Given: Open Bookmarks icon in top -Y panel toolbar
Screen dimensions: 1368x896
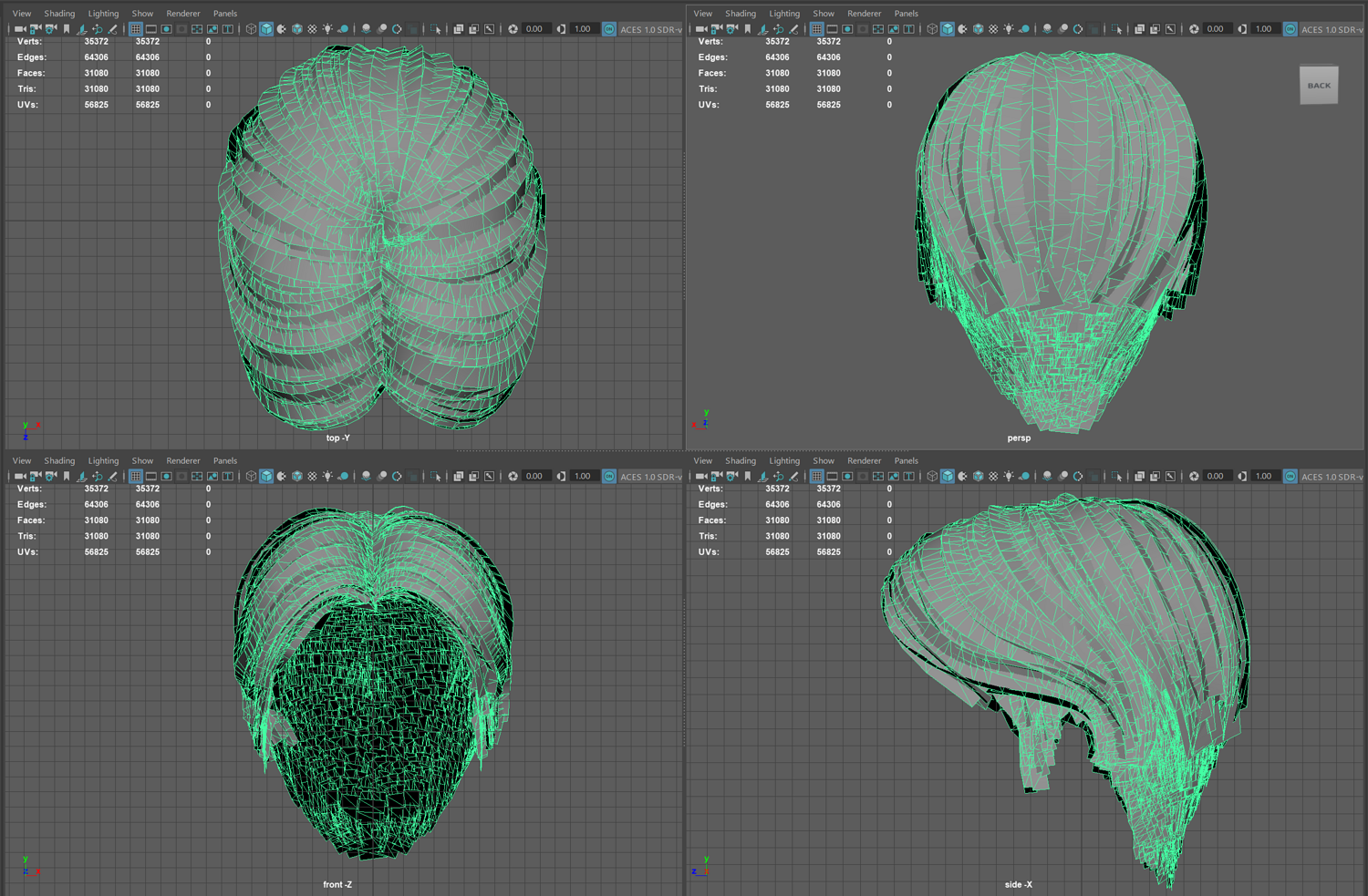Looking at the screenshot, I should point(67,29).
